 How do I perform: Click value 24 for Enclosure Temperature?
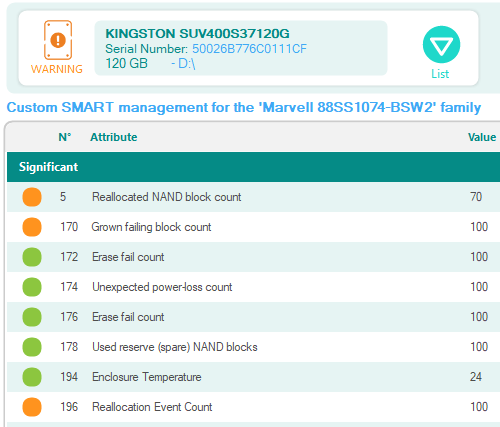point(476,377)
